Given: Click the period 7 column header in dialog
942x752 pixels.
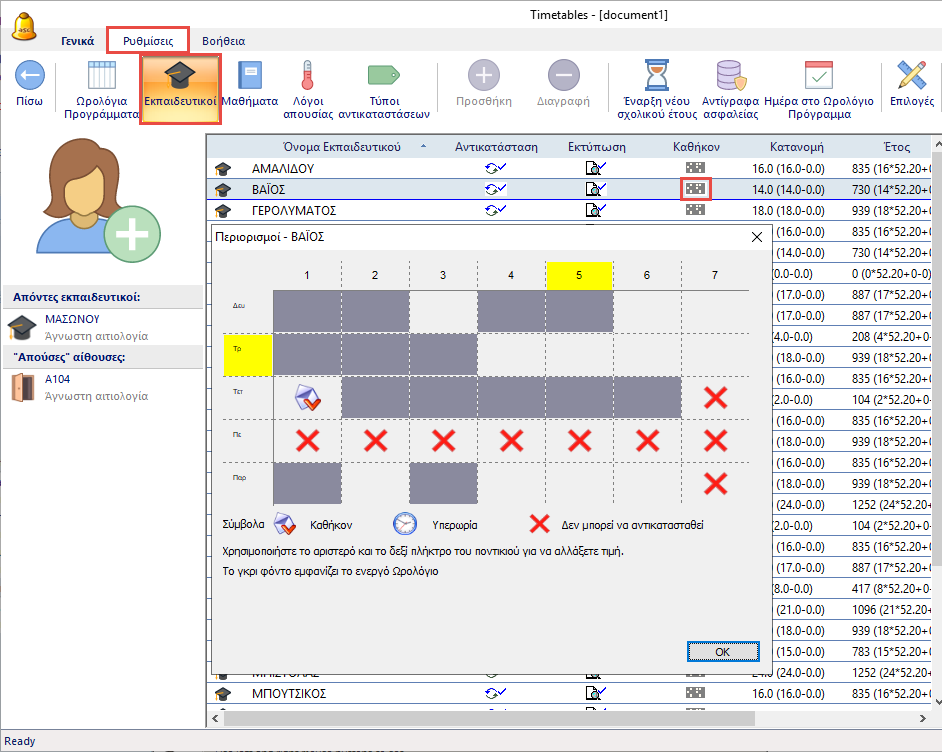Looking at the screenshot, I should click(715, 276).
